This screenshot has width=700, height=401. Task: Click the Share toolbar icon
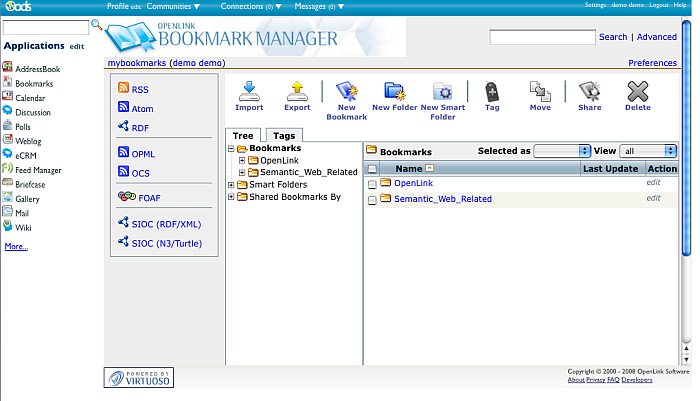tap(589, 91)
